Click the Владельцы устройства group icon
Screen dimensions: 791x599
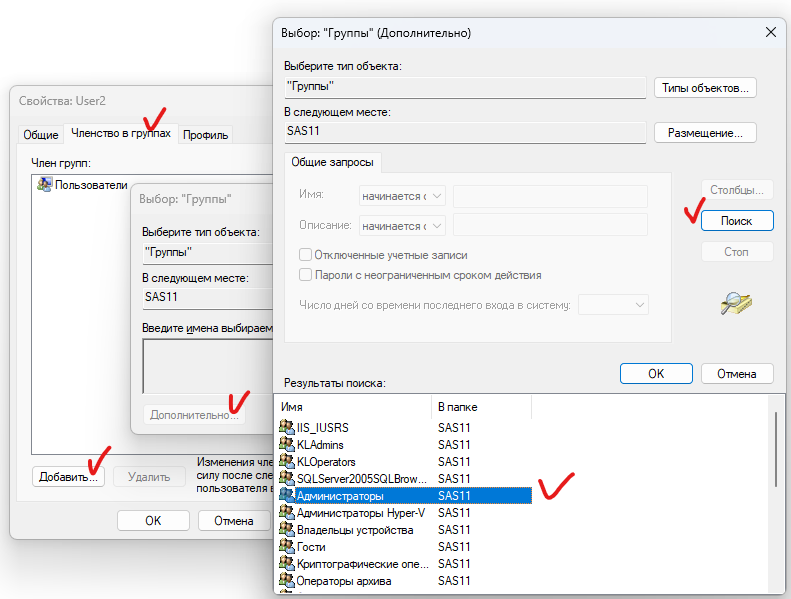(287, 530)
